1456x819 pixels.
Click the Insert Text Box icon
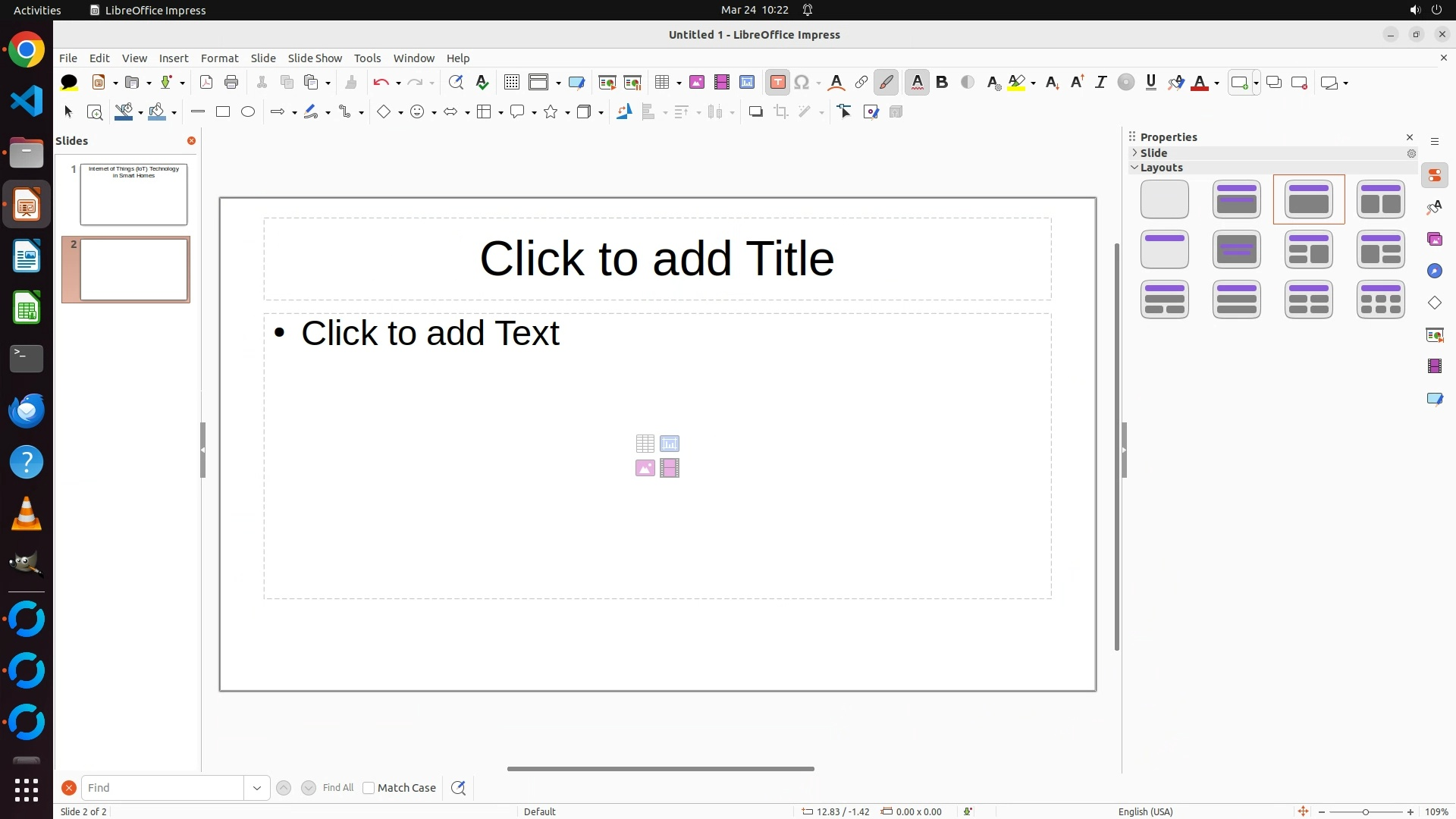click(x=777, y=83)
